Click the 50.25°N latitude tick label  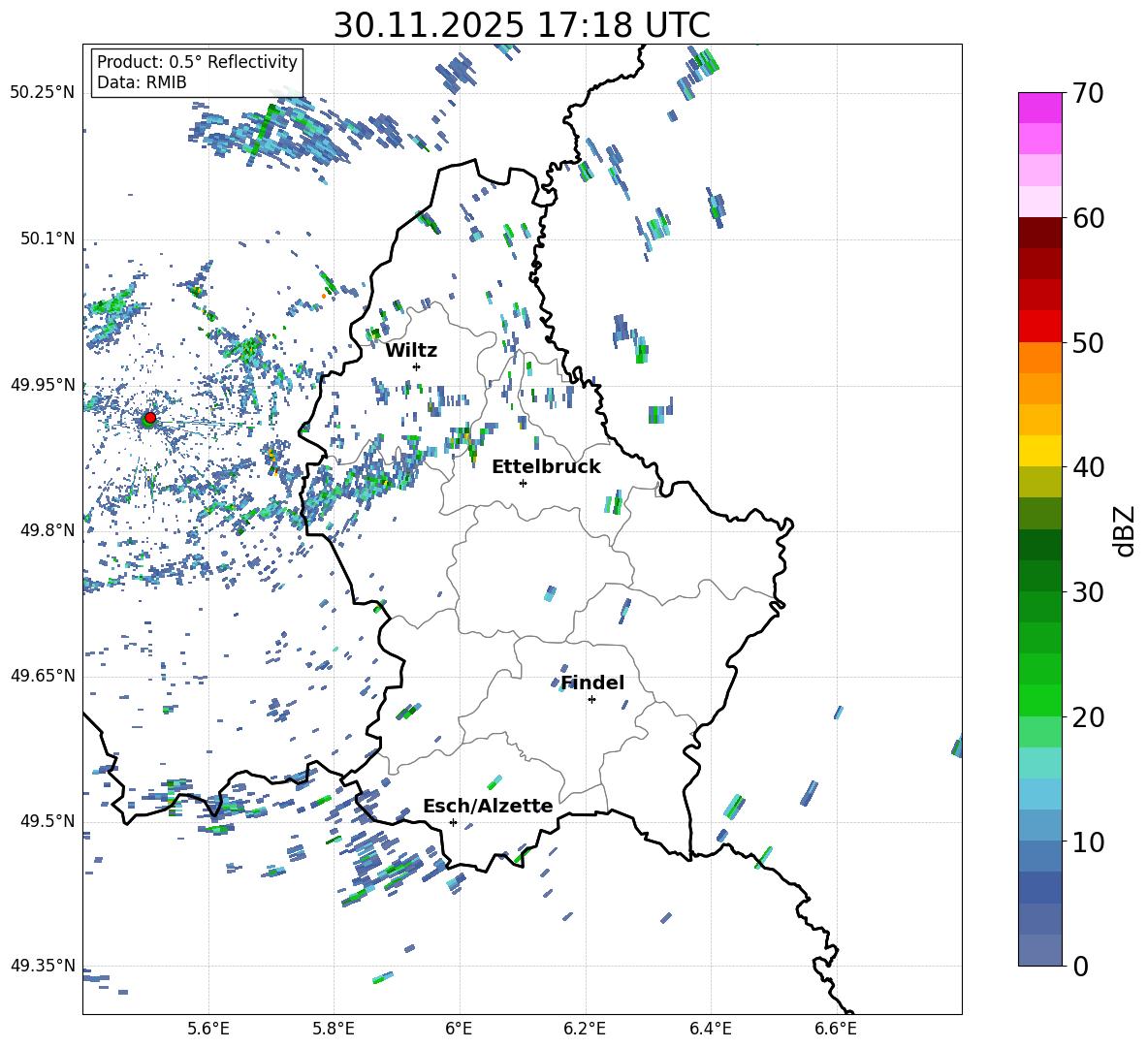[x=42, y=92]
